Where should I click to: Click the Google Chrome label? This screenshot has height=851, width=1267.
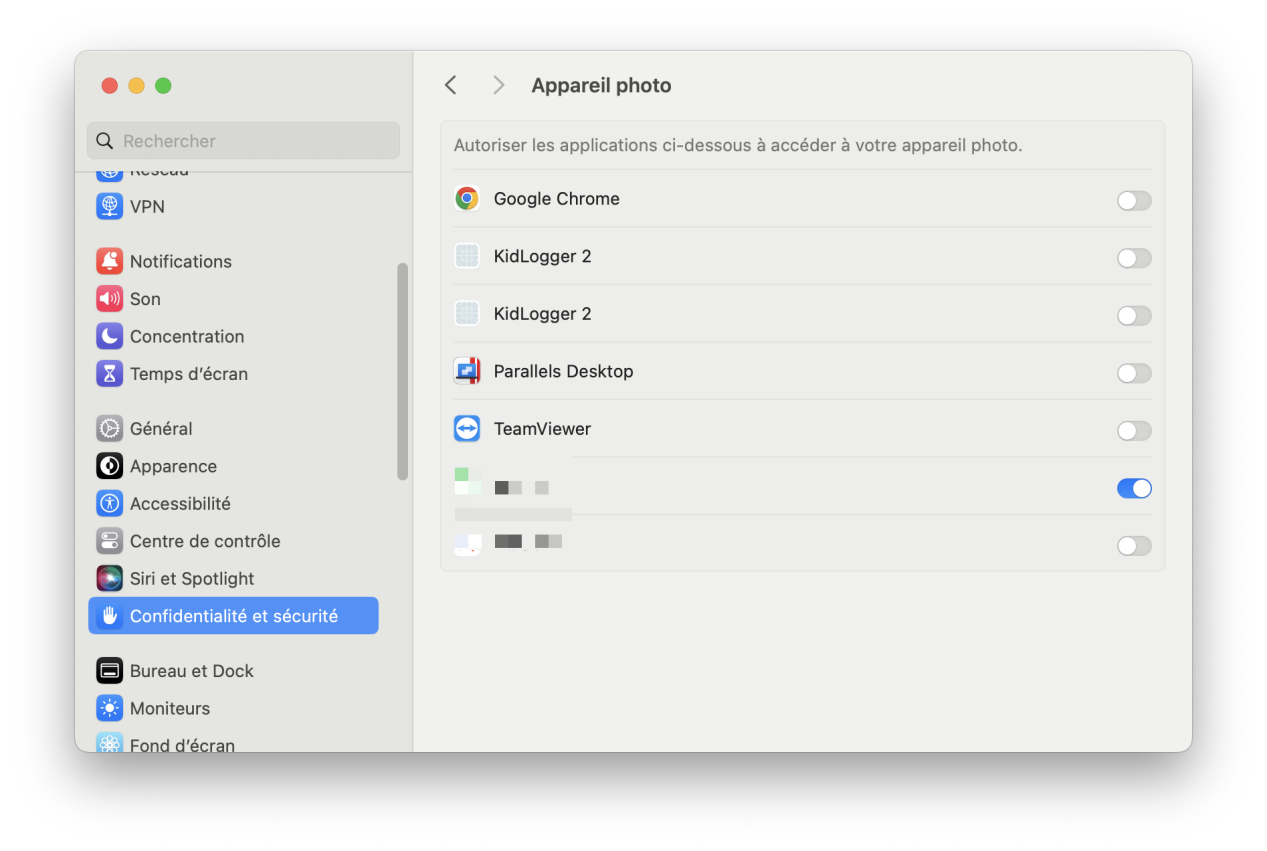pos(557,199)
